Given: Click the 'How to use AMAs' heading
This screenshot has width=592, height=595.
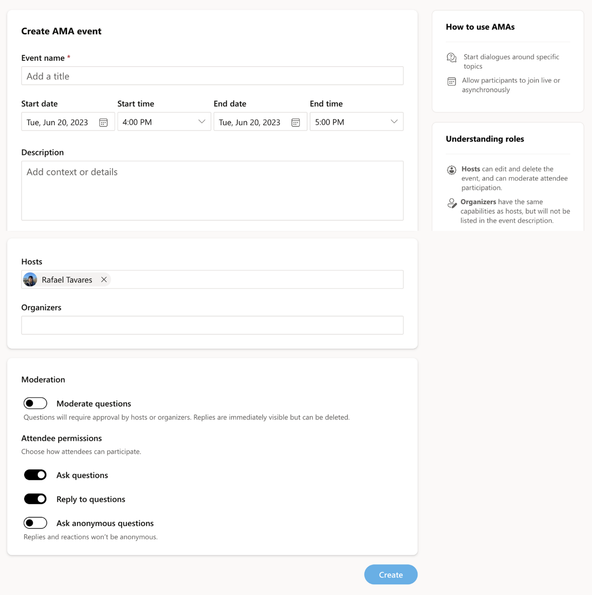Looking at the screenshot, I should 480,27.
